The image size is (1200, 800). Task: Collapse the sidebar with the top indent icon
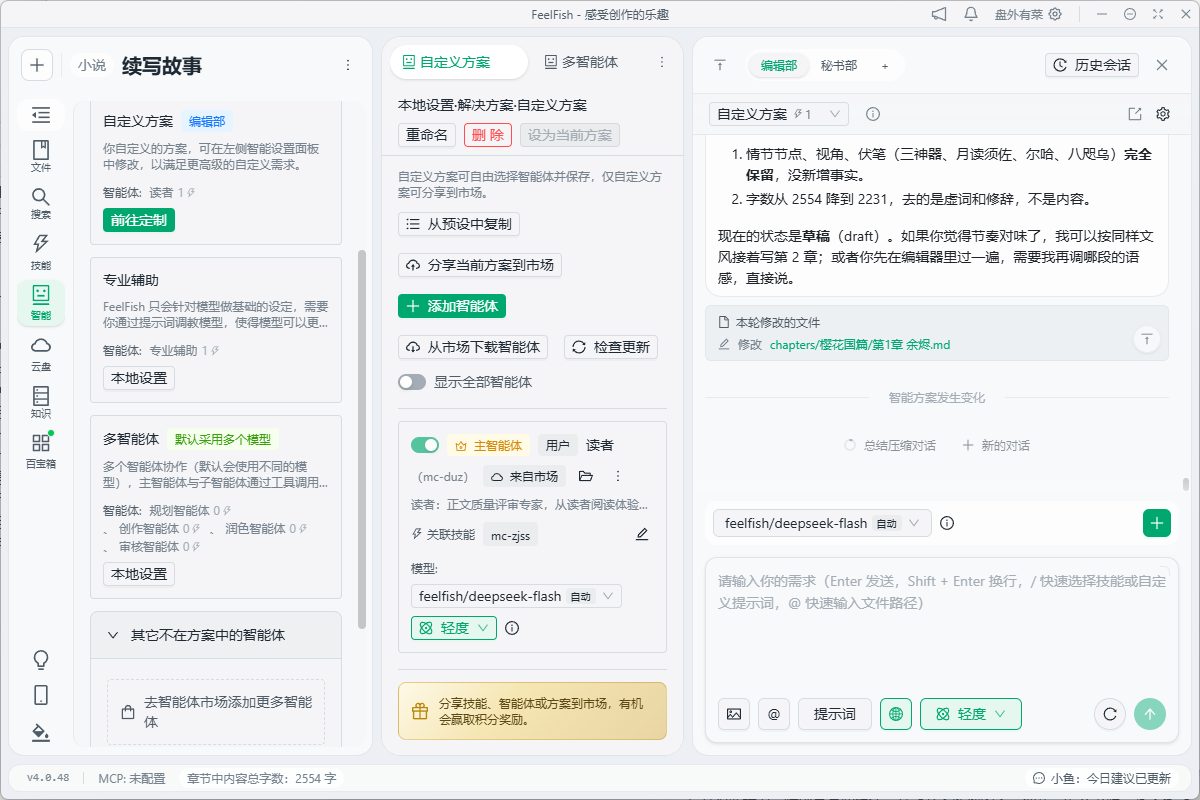pos(41,115)
